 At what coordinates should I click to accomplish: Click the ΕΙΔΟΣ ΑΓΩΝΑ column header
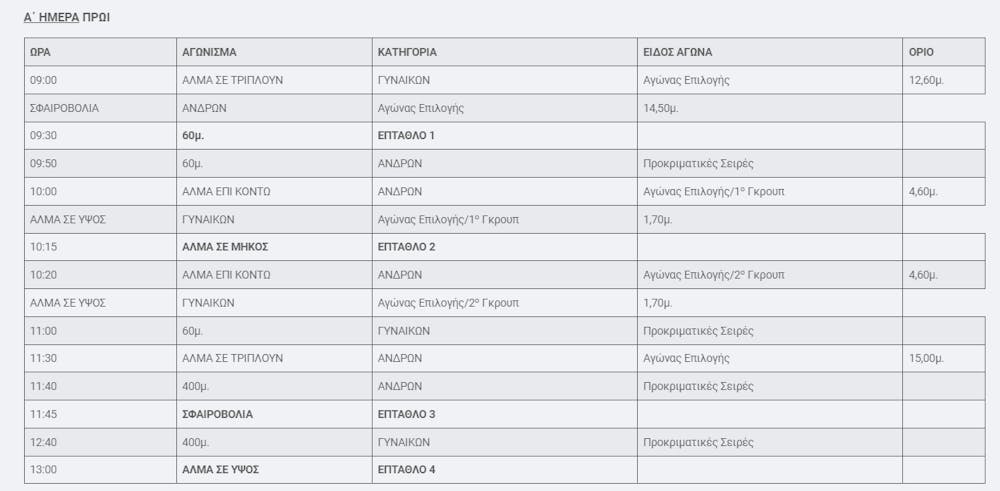click(x=678, y=52)
